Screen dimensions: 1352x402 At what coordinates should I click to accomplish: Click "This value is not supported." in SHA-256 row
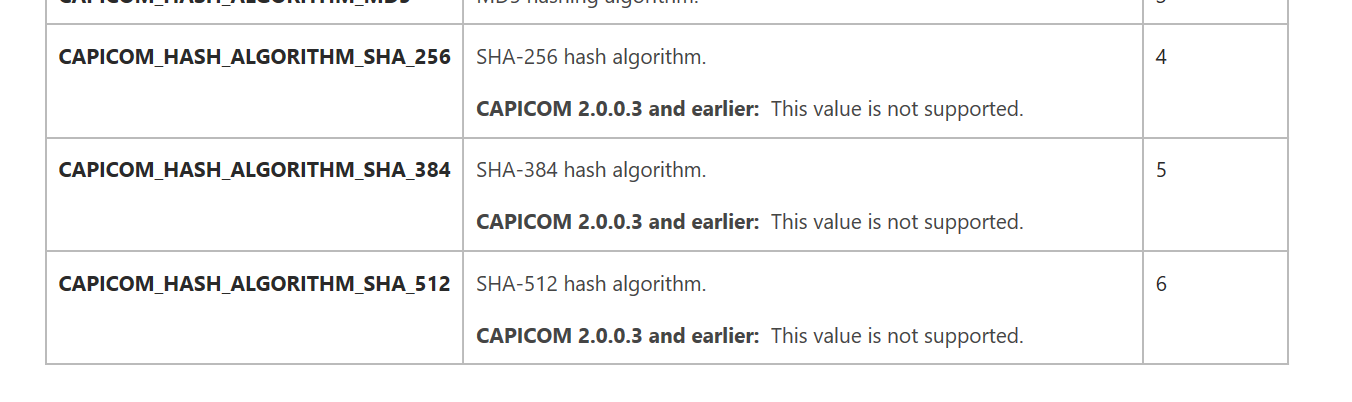[897, 109]
